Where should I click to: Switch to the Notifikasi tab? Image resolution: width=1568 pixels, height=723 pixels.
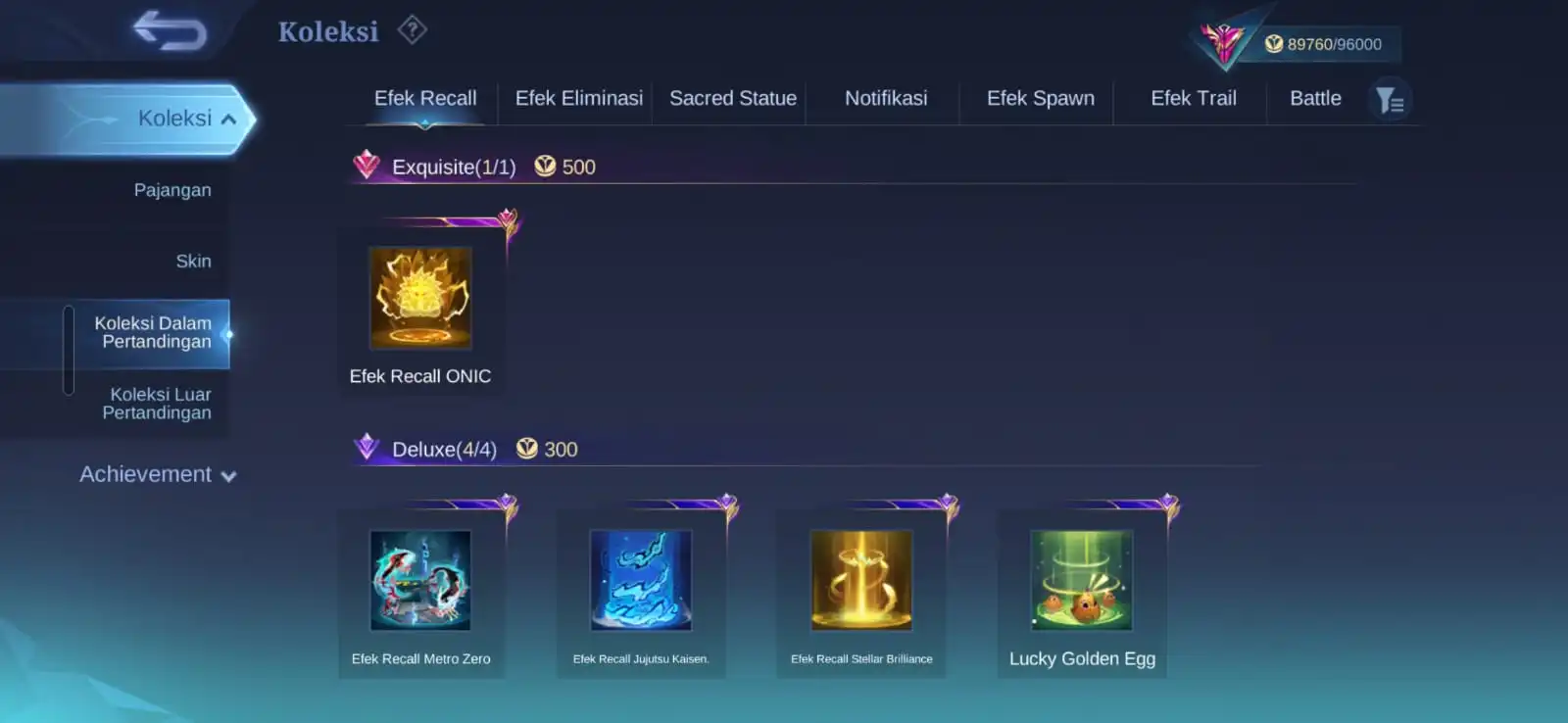coord(886,98)
